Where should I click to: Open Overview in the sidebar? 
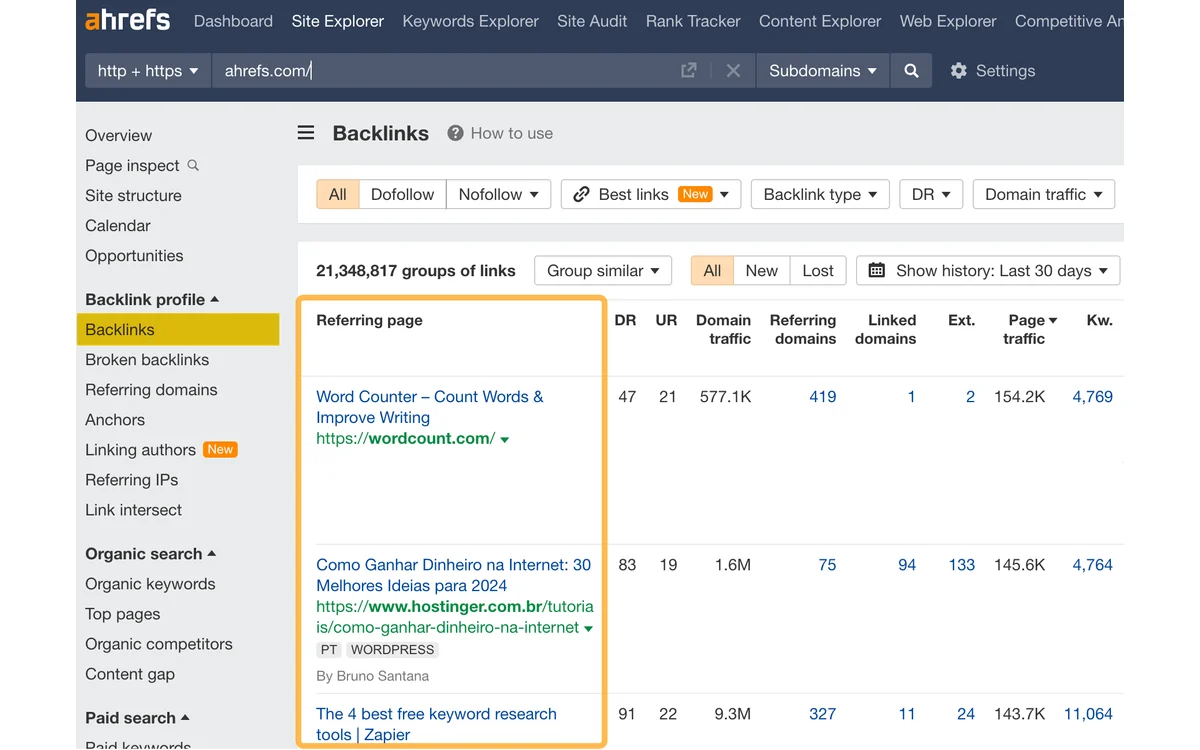pyautogui.click(x=119, y=135)
